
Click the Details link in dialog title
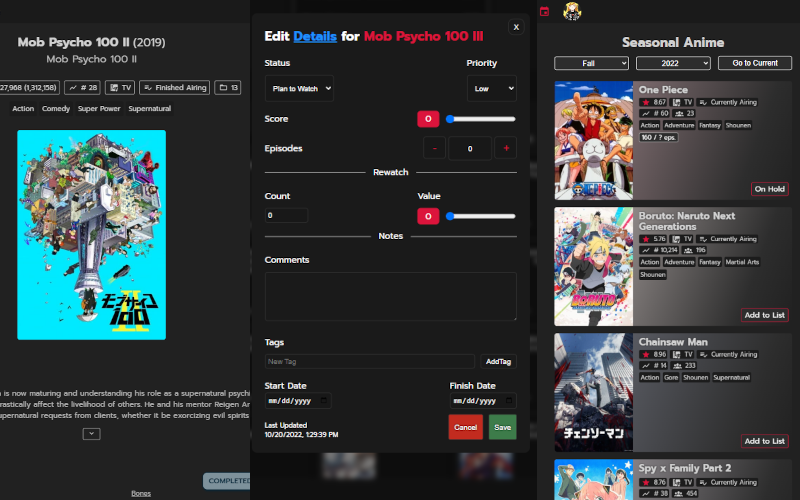point(315,36)
